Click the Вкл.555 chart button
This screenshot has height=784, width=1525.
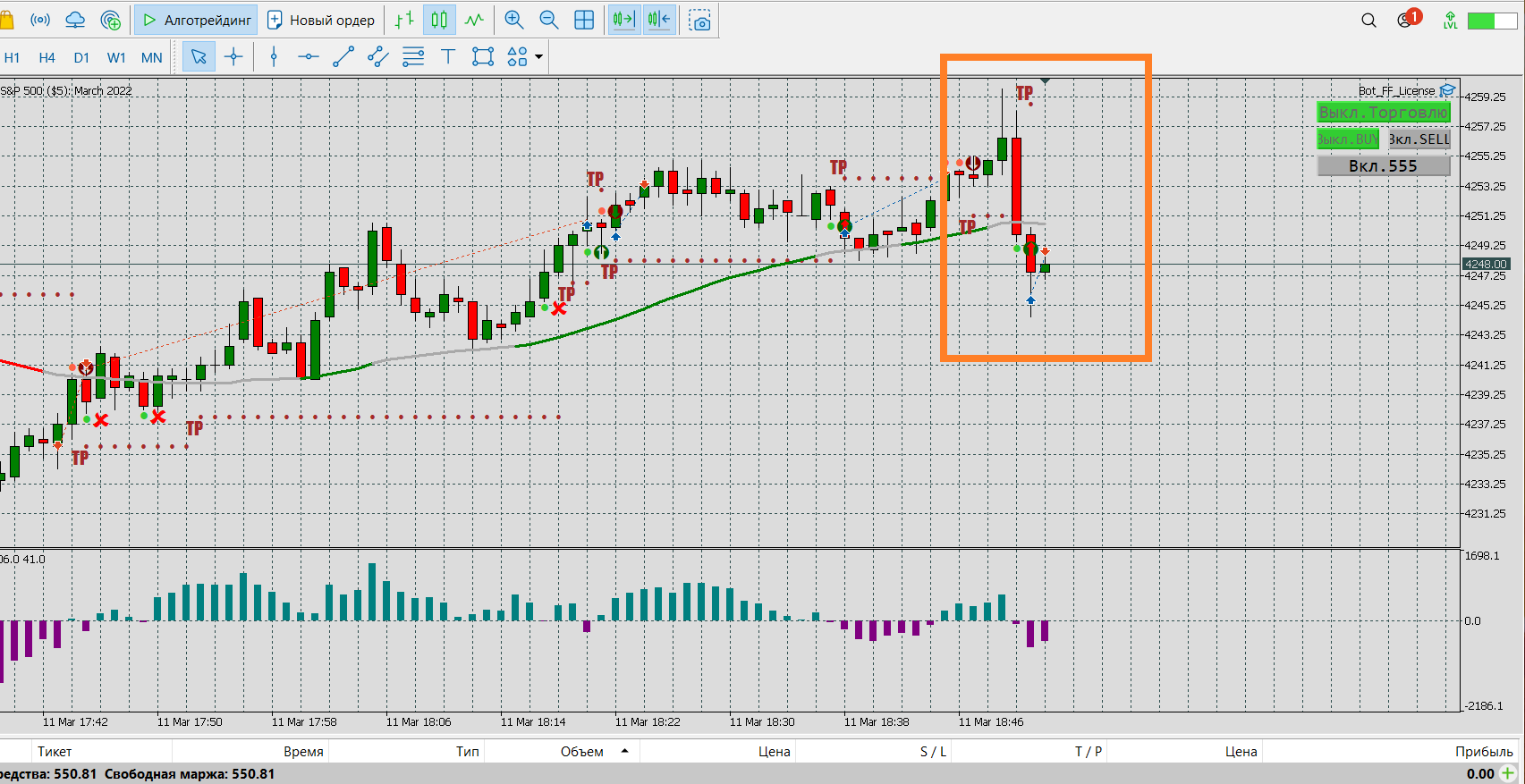1384,165
